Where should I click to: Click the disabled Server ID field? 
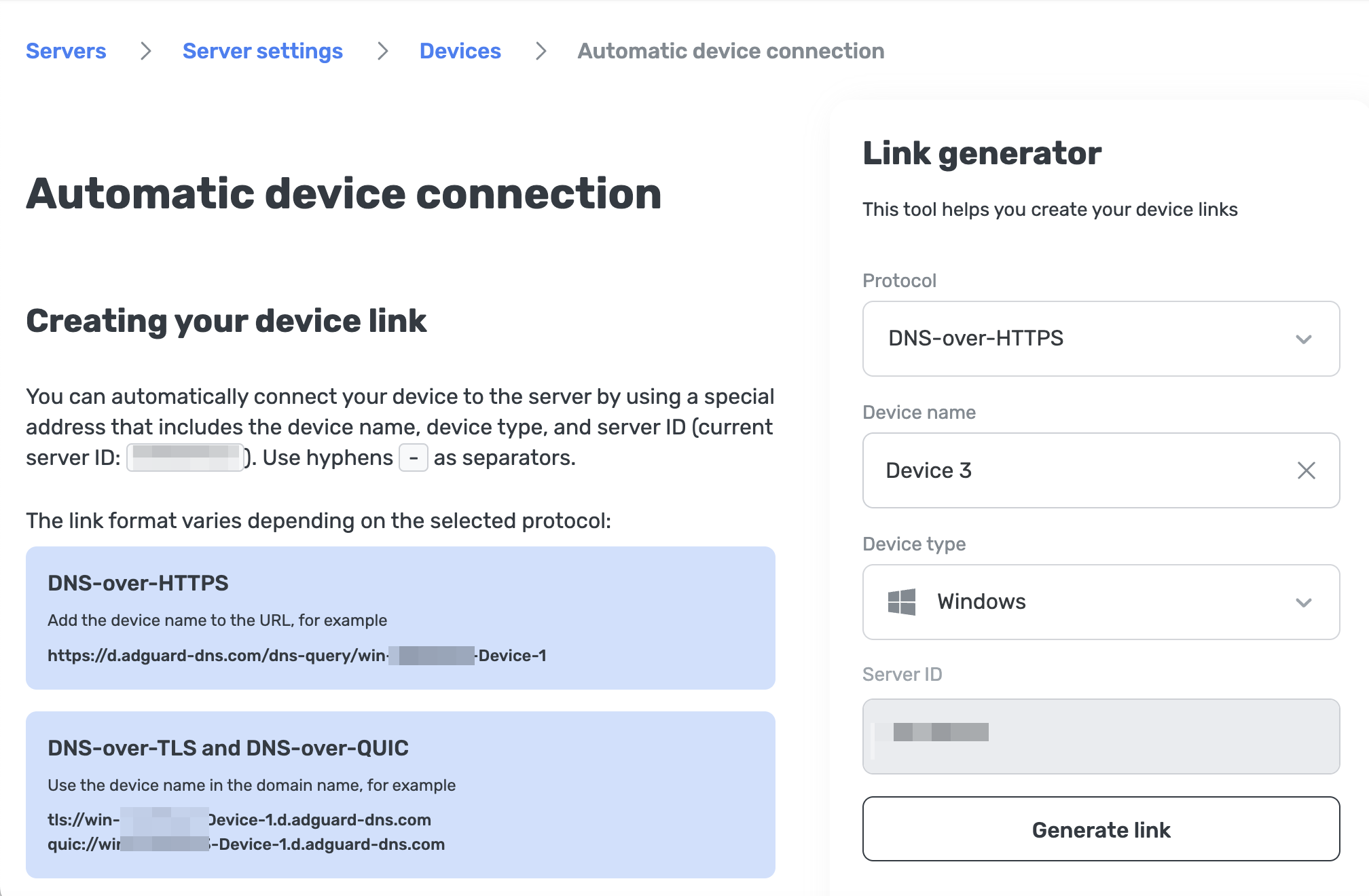(1100, 736)
